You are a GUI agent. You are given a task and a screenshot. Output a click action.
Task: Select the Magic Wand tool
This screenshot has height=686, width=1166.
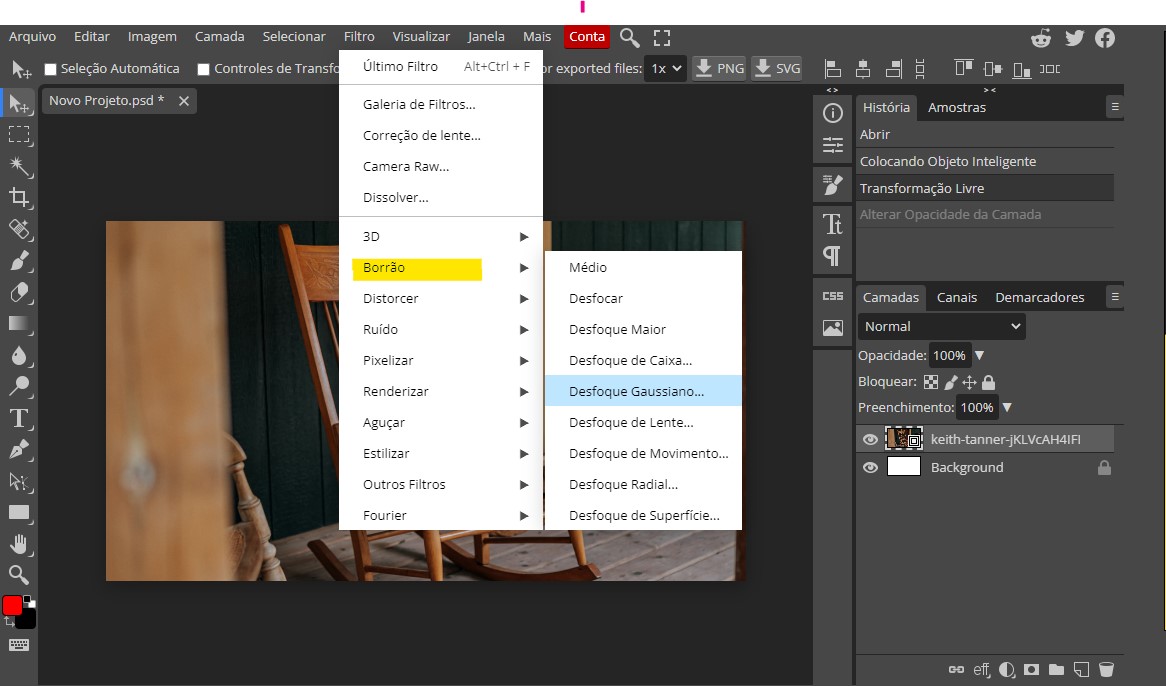19,165
